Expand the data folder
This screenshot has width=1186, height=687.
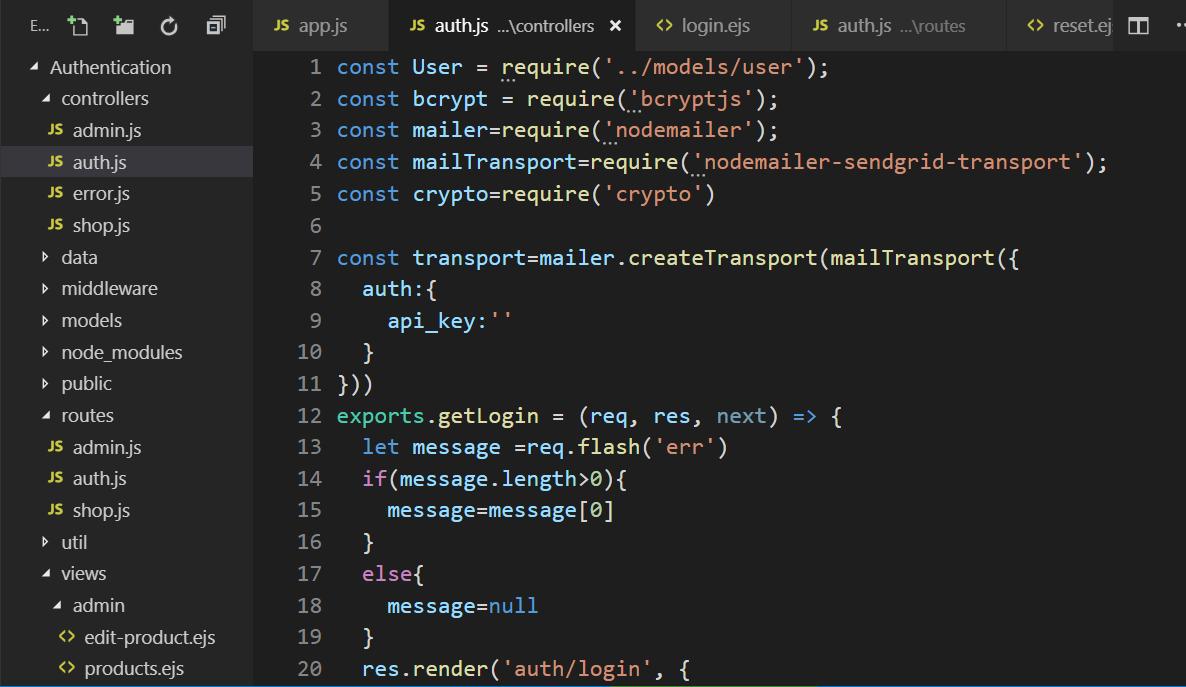pos(45,257)
